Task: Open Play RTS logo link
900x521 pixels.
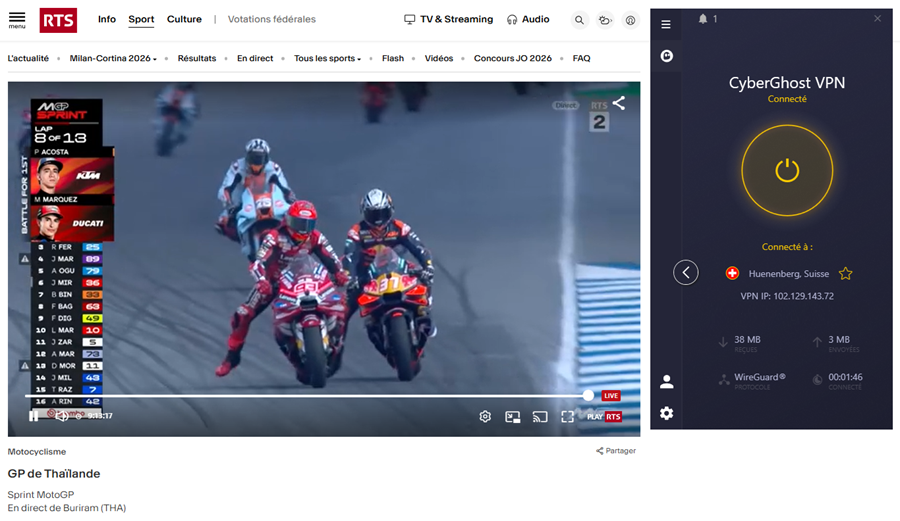Action: [604, 417]
